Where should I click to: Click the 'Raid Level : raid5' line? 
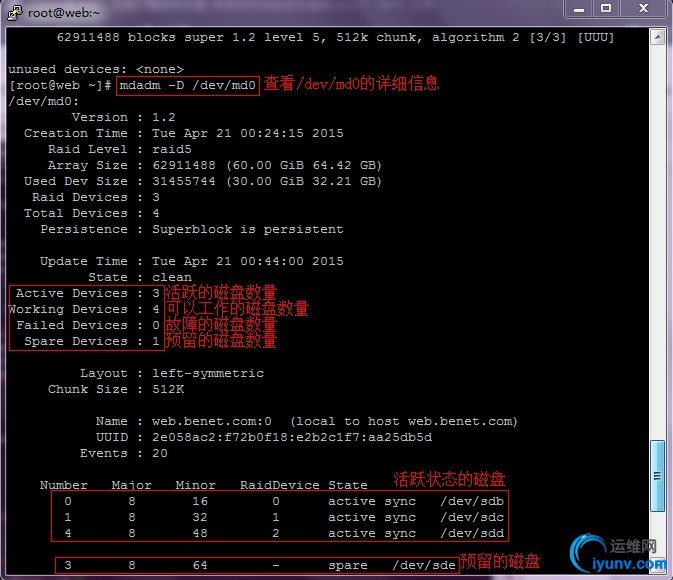pos(120,149)
